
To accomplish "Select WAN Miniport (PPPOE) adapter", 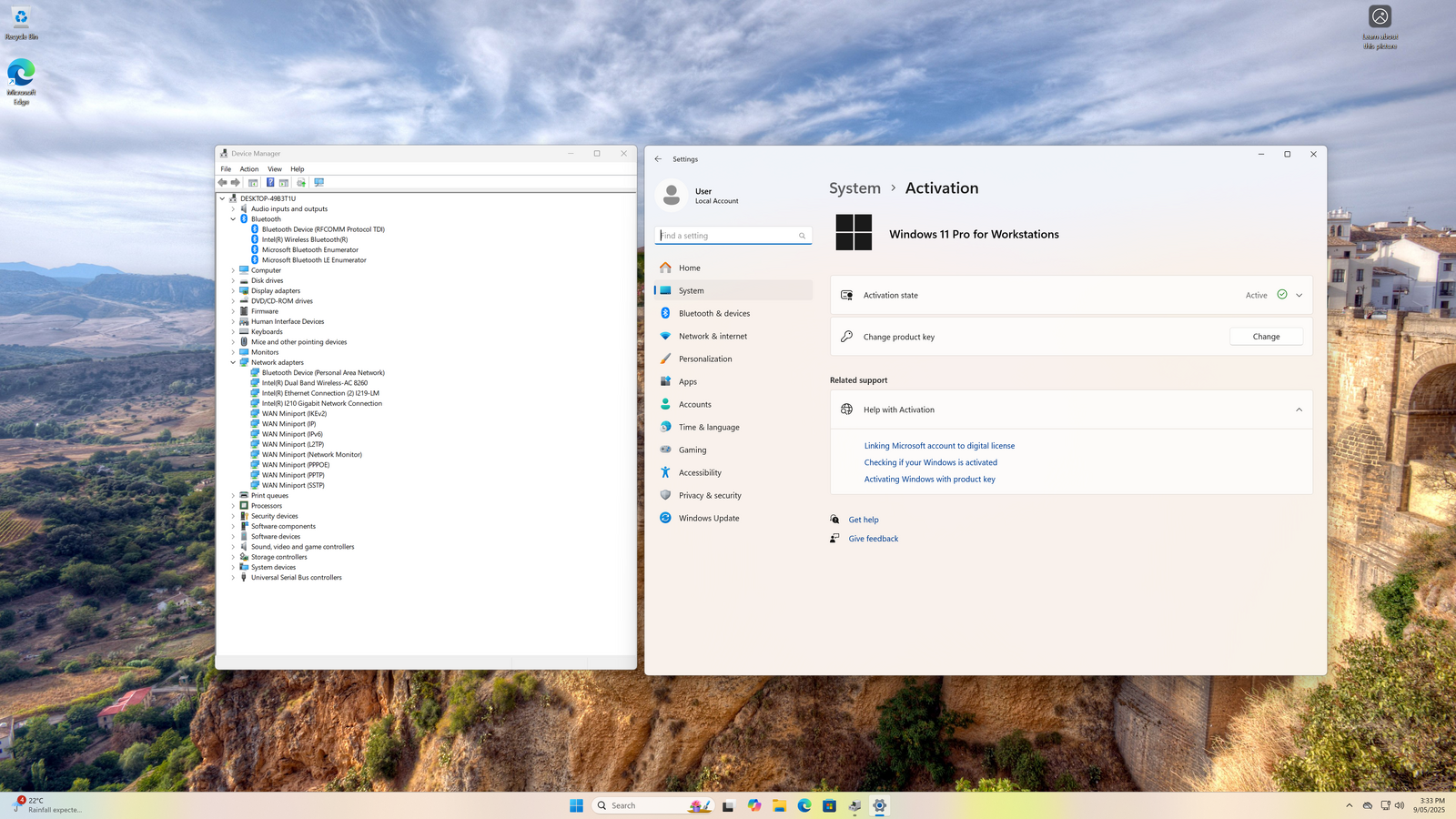I will point(296,465).
